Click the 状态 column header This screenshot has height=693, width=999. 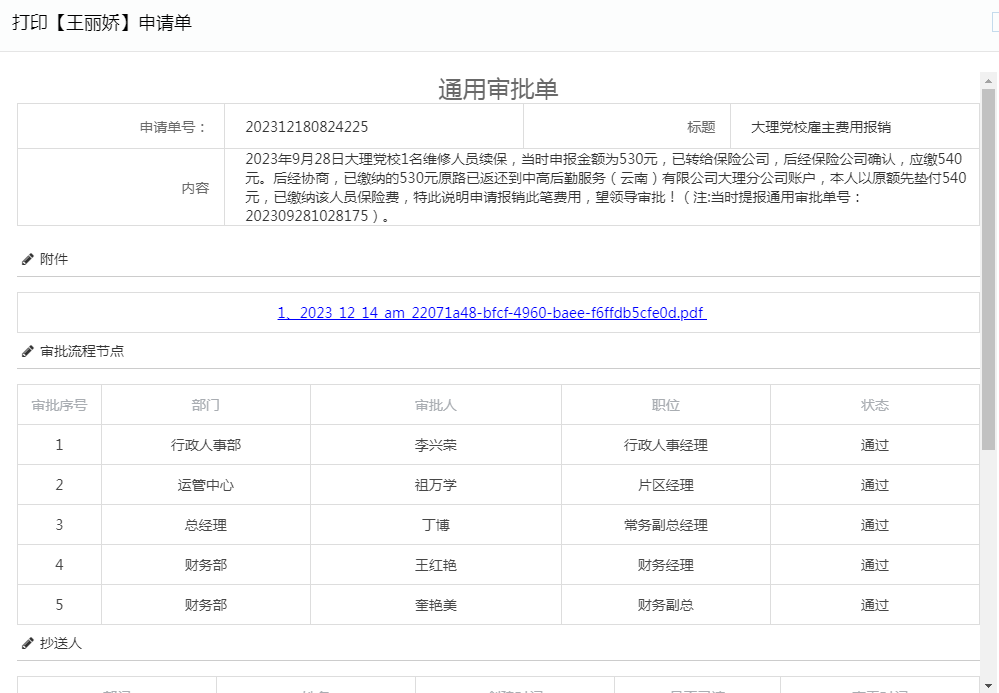pyautogui.click(x=875, y=405)
